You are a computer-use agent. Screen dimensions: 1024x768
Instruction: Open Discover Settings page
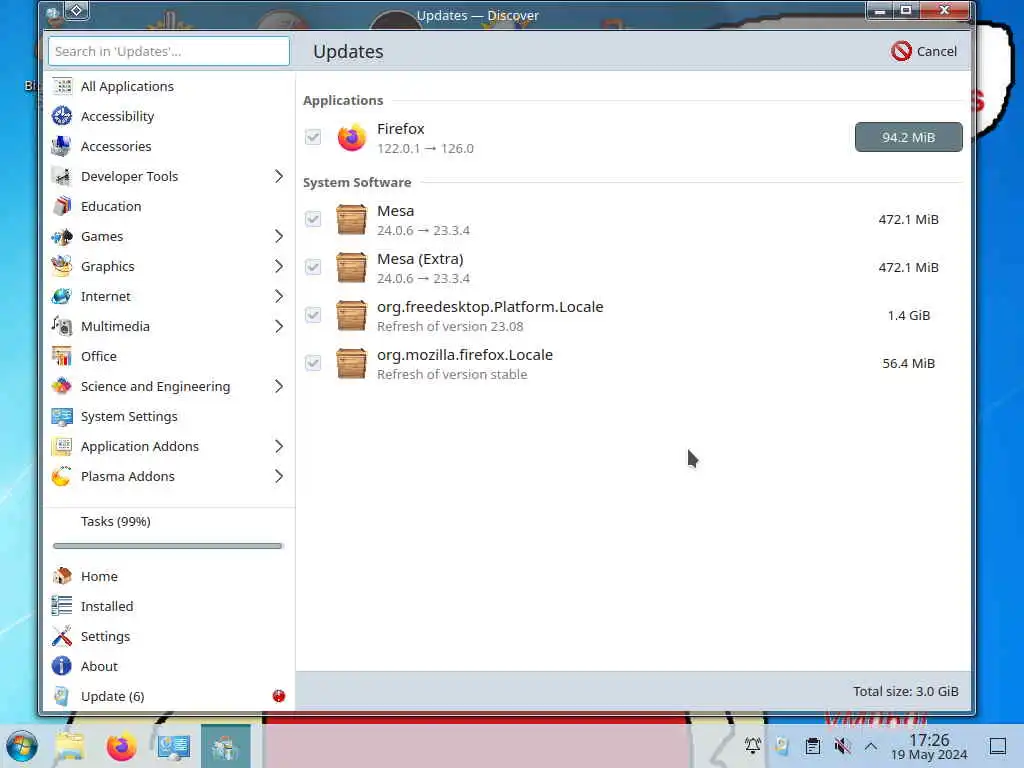(x=168, y=636)
